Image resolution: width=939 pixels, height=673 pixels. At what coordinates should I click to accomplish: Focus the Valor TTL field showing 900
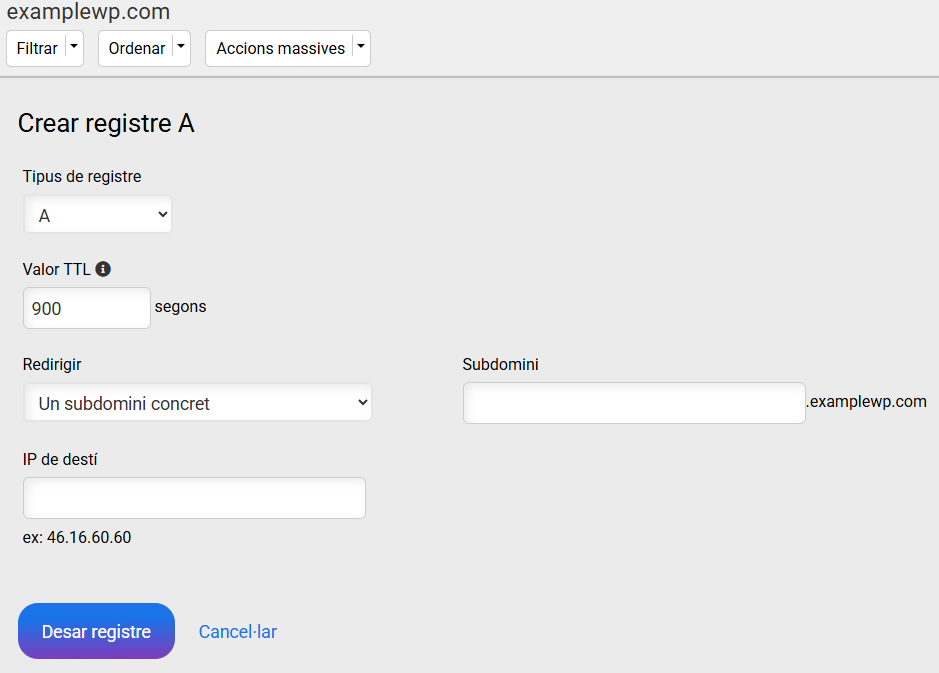click(86, 308)
